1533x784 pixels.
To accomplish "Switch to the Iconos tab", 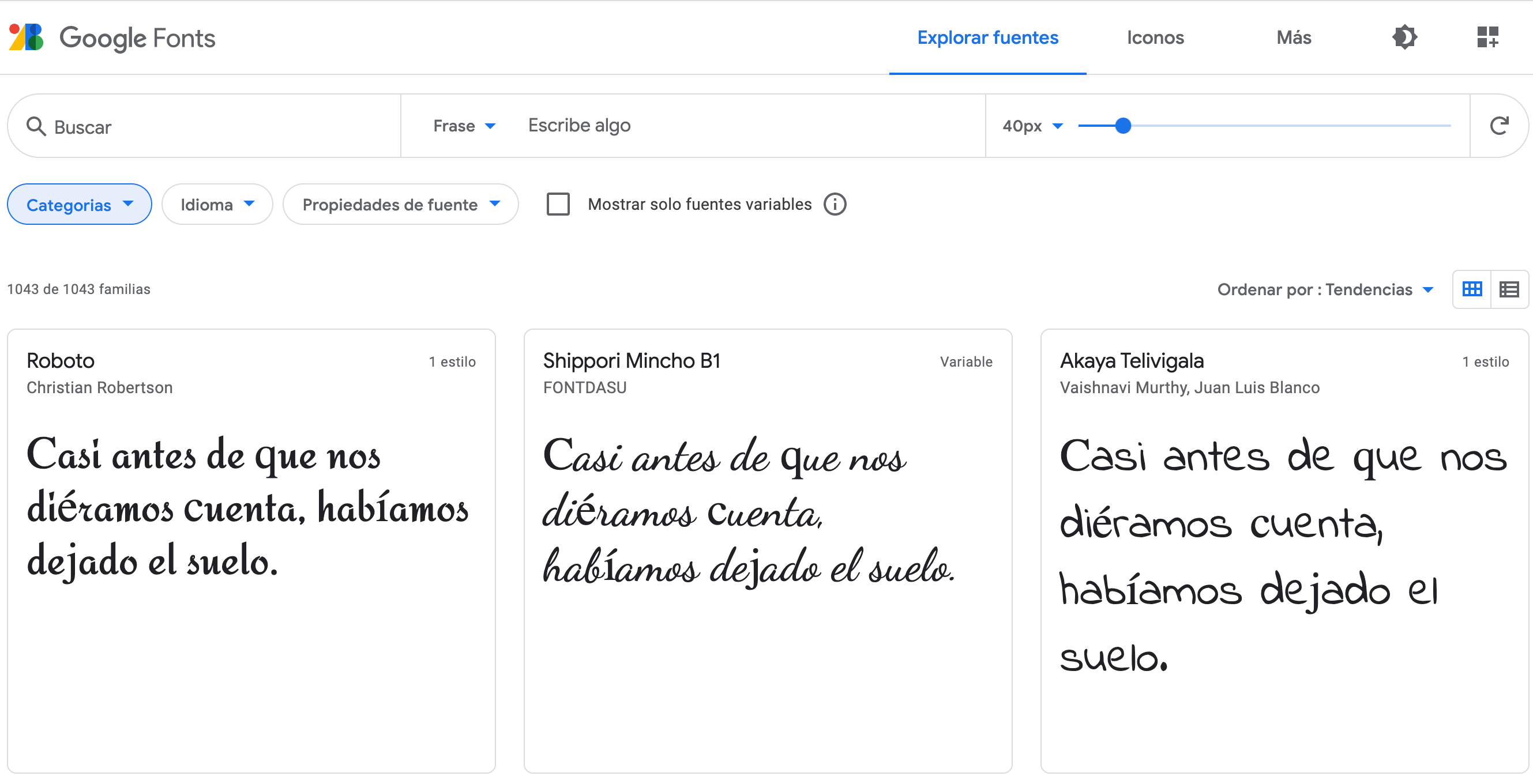I will coord(1155,37).
